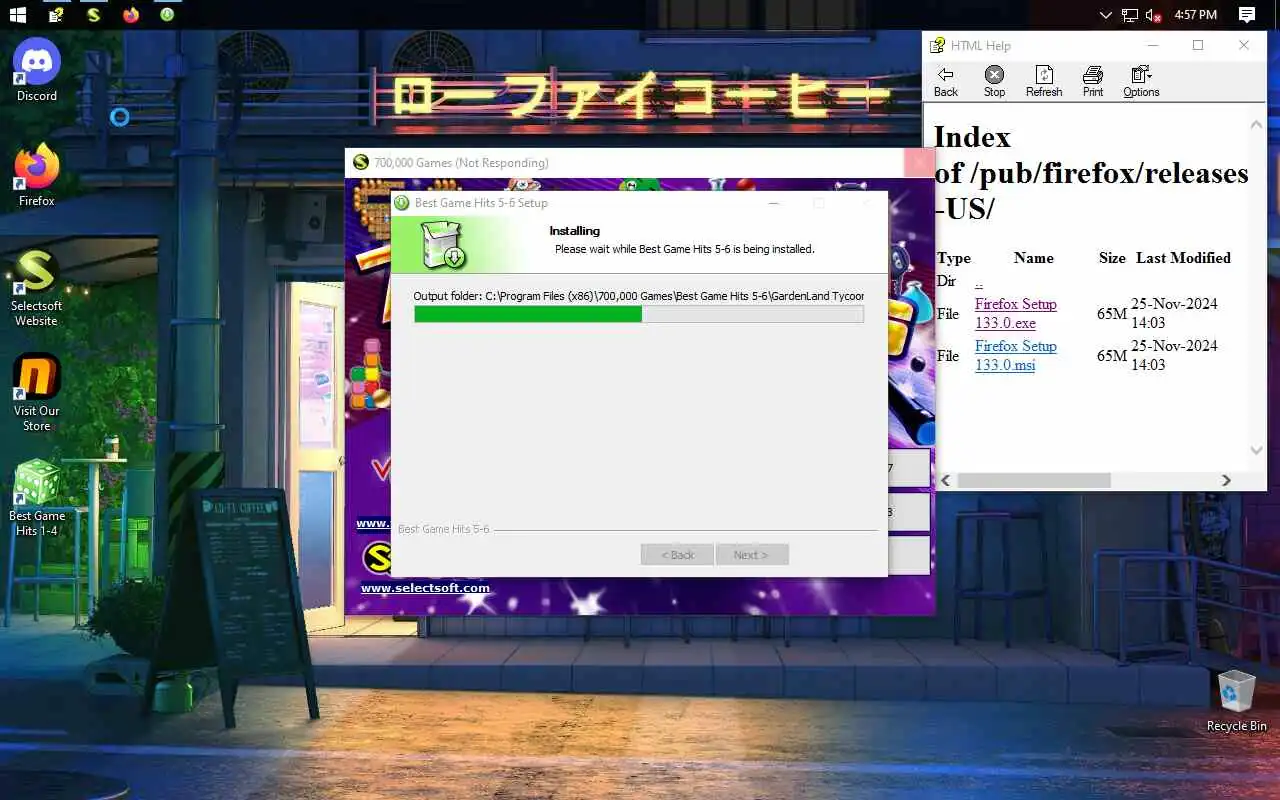Follow the parent directory '..' link
This screenshot has height=800, width=1280.
pyautogui.click(x=979, y=282)
